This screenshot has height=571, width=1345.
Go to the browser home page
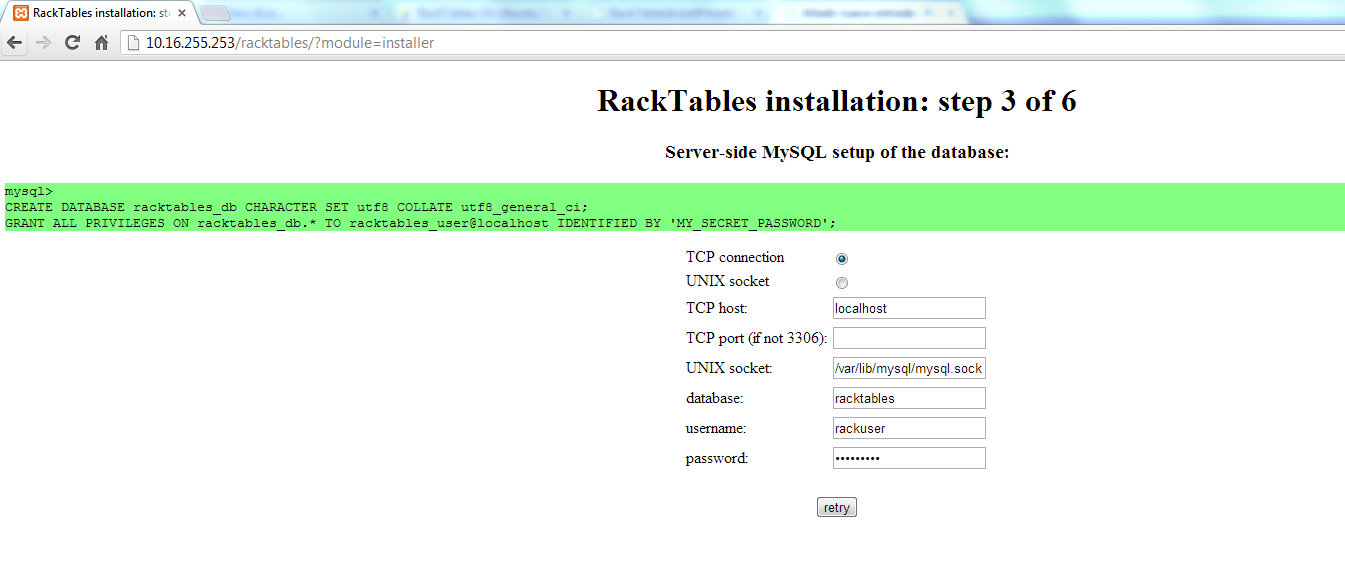pos(101,43)
